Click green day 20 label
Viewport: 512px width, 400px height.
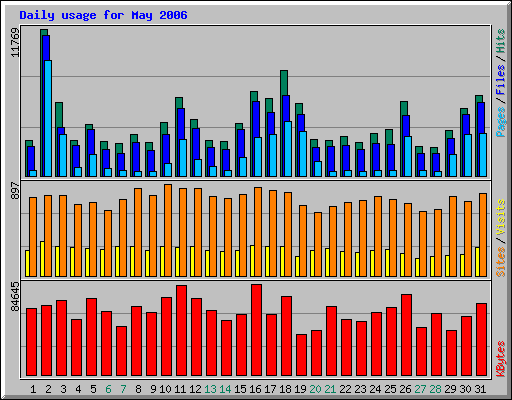tap(315, 389)
